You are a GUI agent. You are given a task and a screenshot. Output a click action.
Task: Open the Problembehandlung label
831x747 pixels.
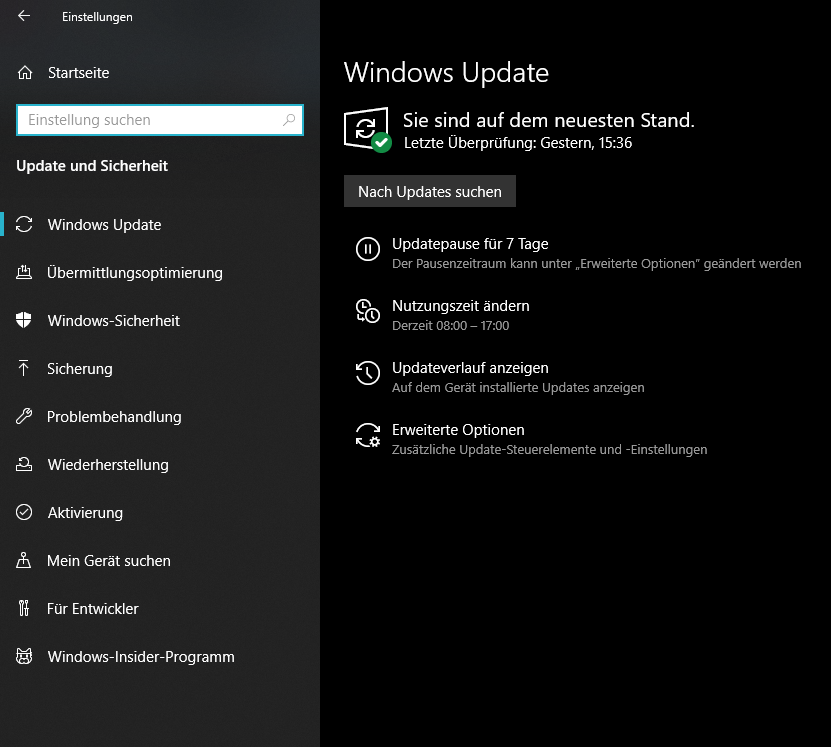tap(114, 417)
